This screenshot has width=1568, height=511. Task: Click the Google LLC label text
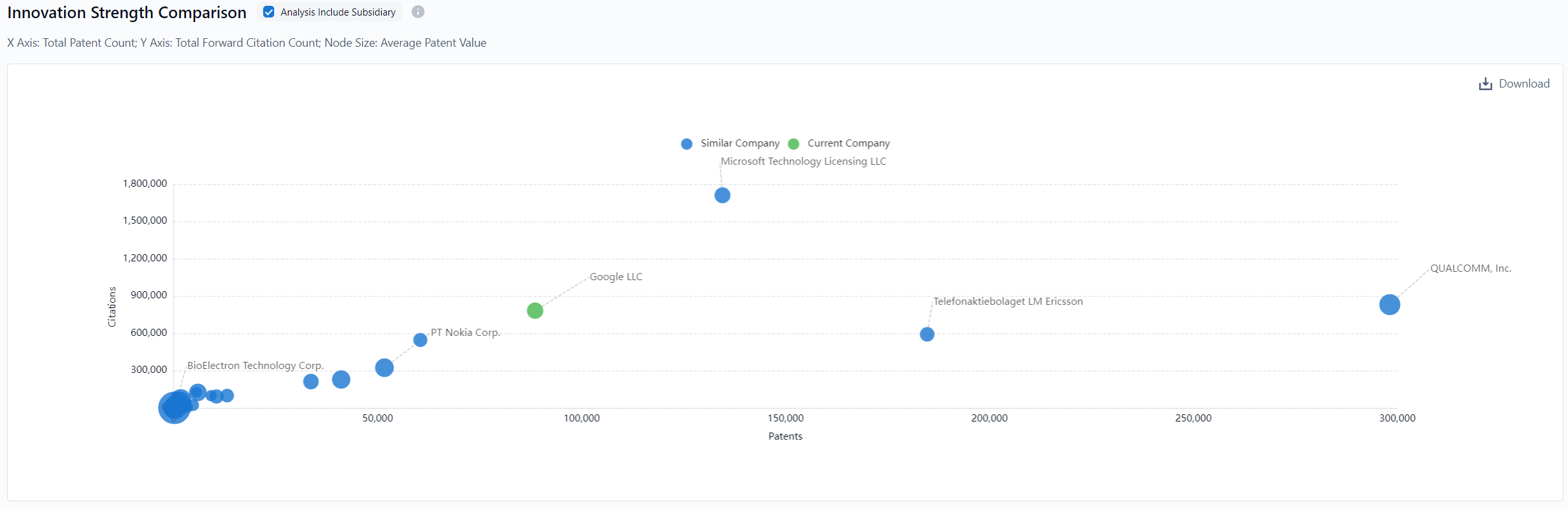point(616,277)
